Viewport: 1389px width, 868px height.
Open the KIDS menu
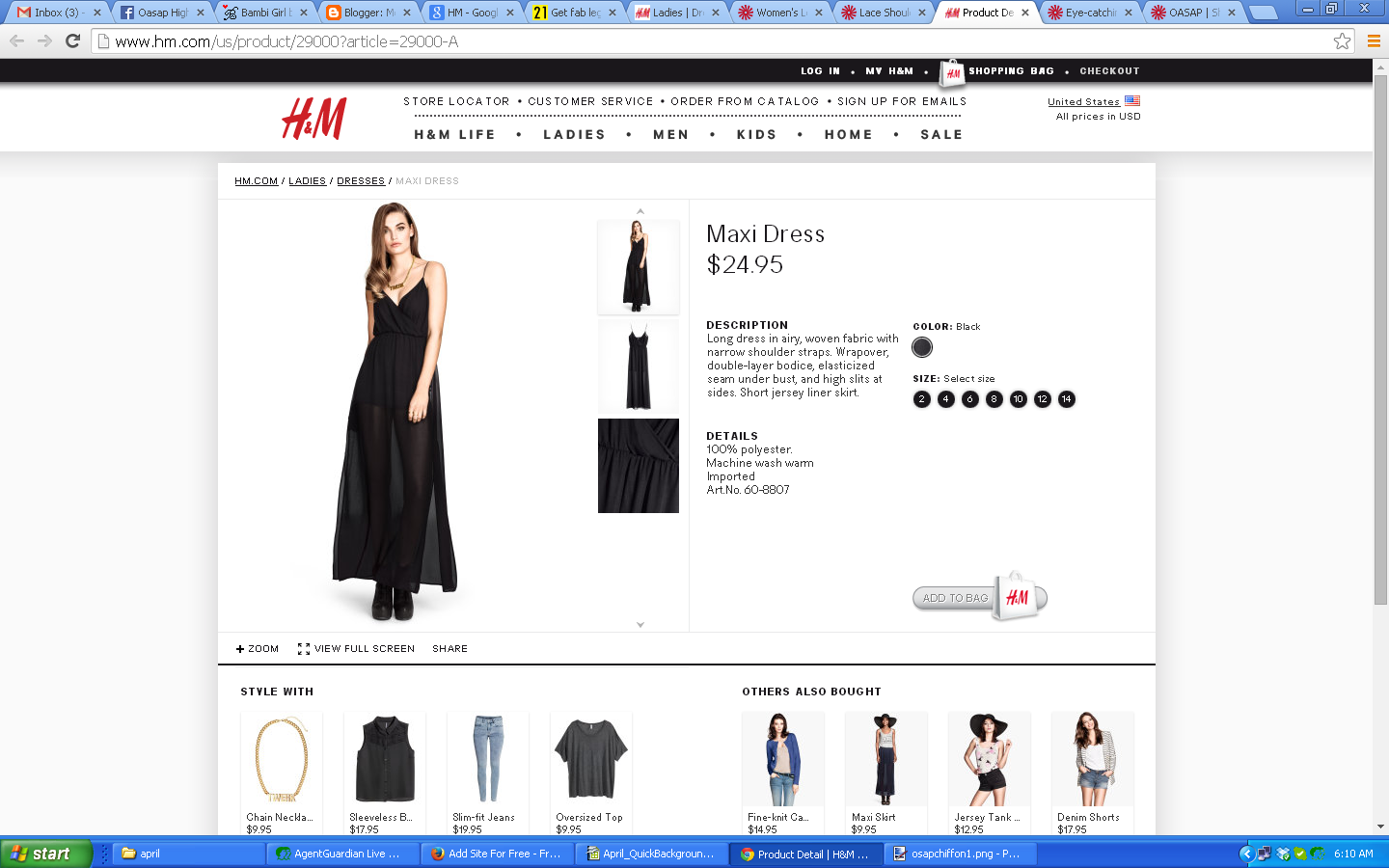click(757, 135)
